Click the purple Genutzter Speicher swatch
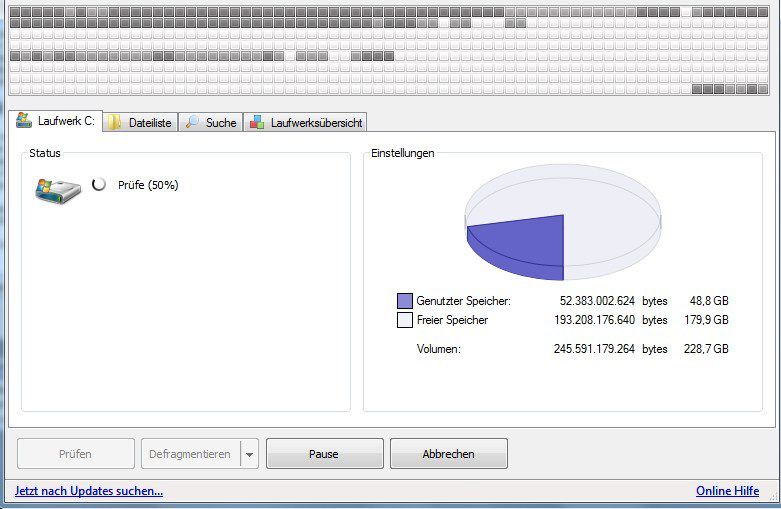The width and height of the screenshot is (781, 509). click(x=404, y=301)
